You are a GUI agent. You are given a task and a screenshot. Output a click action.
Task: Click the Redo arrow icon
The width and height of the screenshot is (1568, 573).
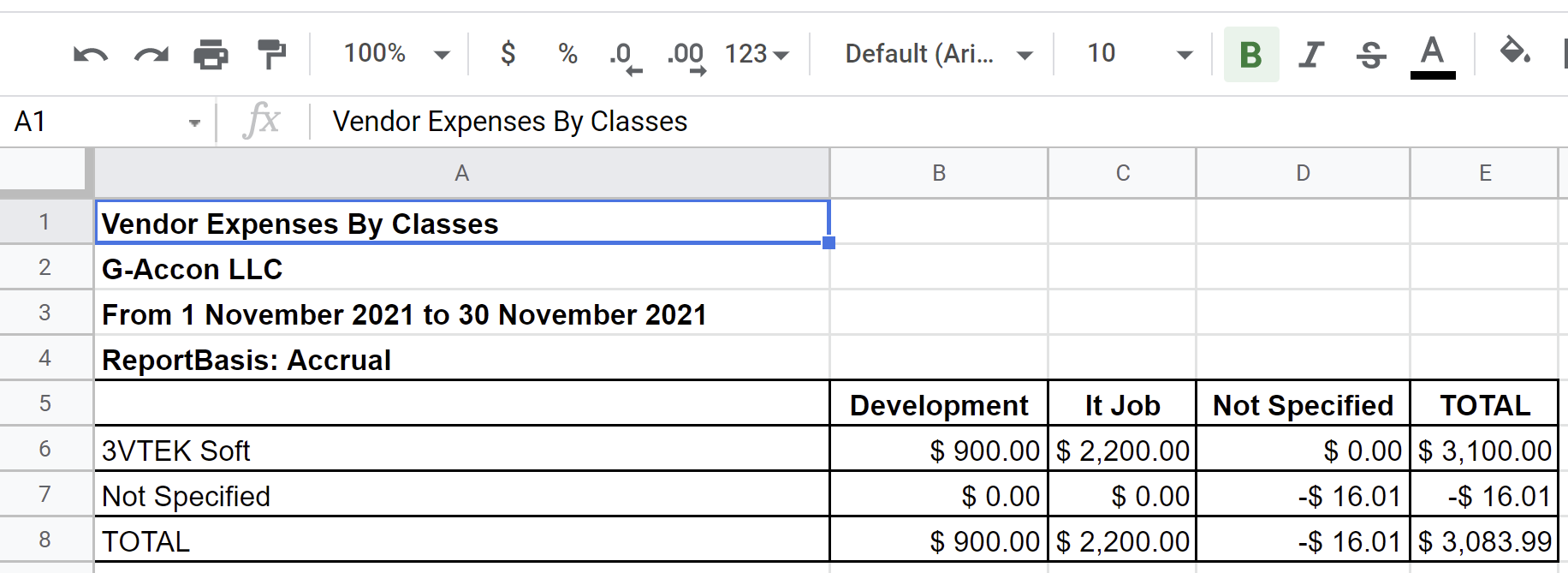tap(151, 55)
